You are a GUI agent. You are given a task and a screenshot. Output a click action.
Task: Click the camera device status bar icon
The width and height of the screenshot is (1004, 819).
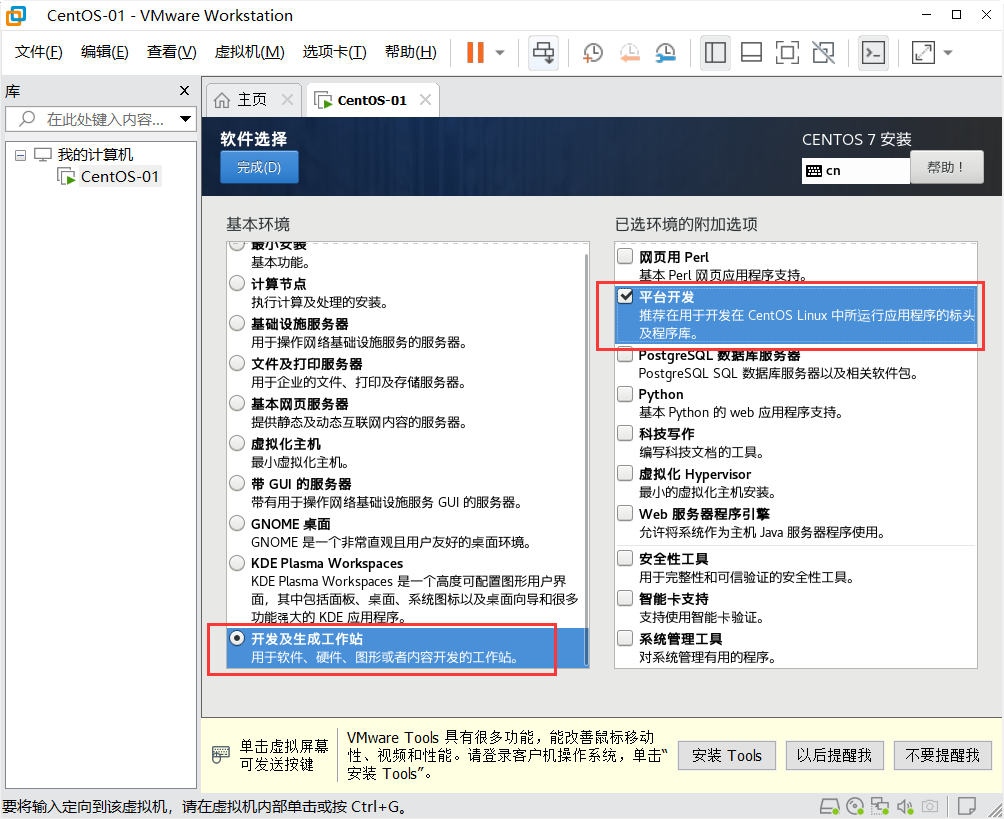click(930, 806)
